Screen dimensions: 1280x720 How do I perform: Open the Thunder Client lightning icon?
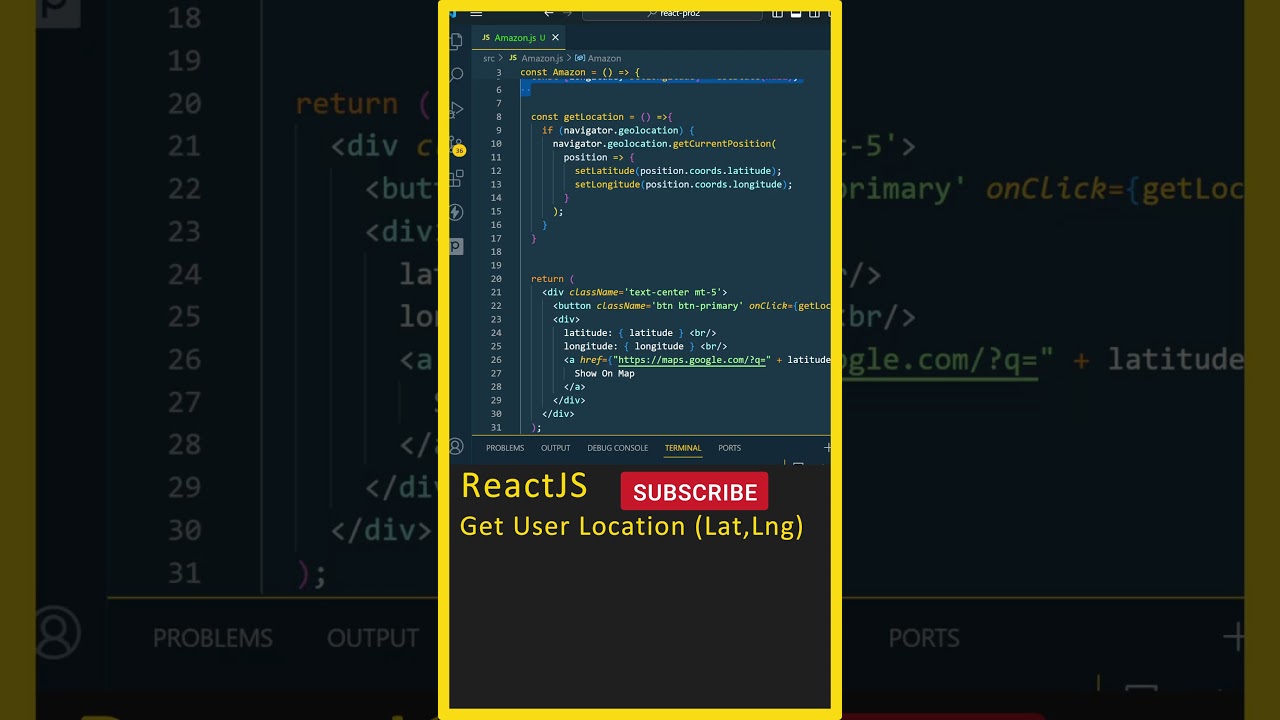coord(456,212)
